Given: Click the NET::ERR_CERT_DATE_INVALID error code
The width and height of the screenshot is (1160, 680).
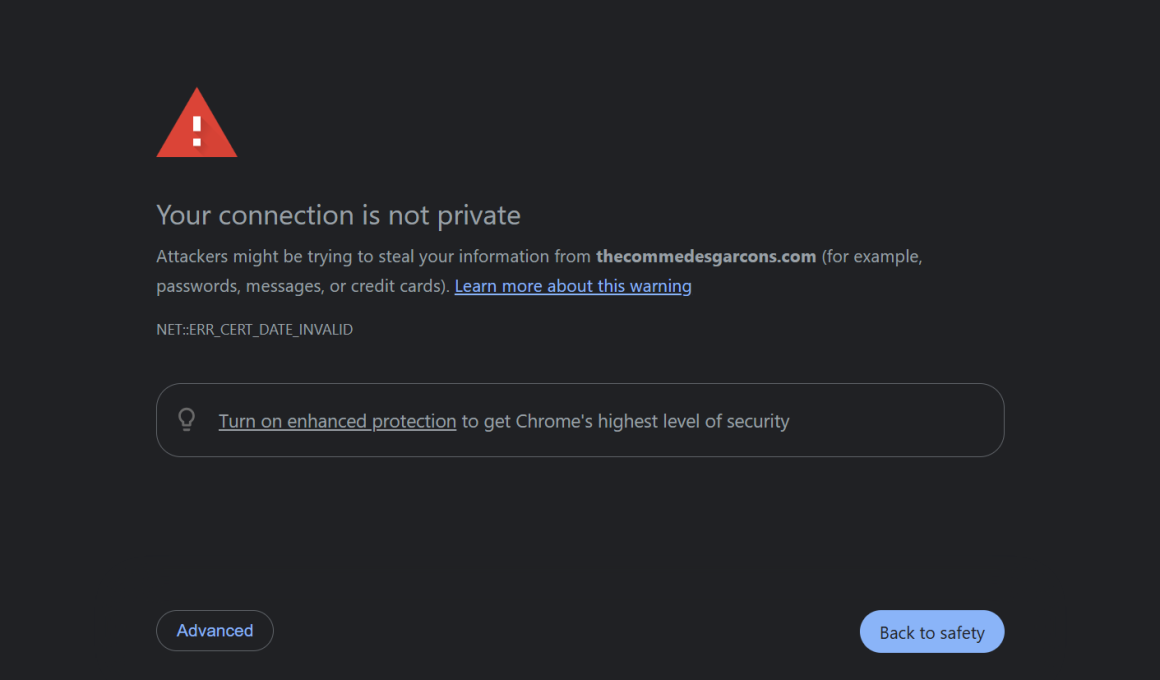Looking at the screenshot, I should pos(254,329).
